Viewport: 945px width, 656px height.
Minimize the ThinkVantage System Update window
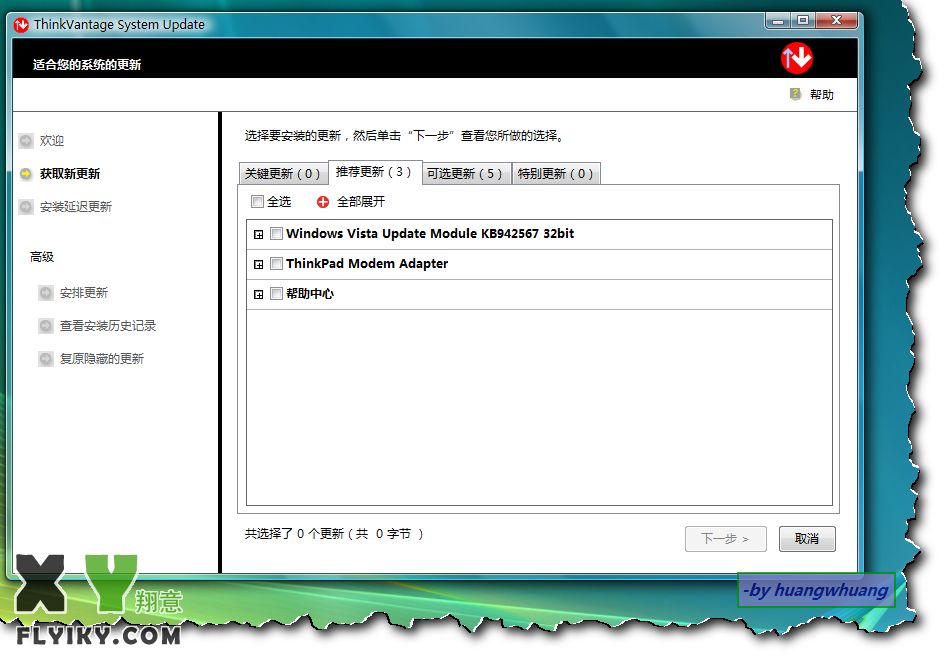(779, 20)
